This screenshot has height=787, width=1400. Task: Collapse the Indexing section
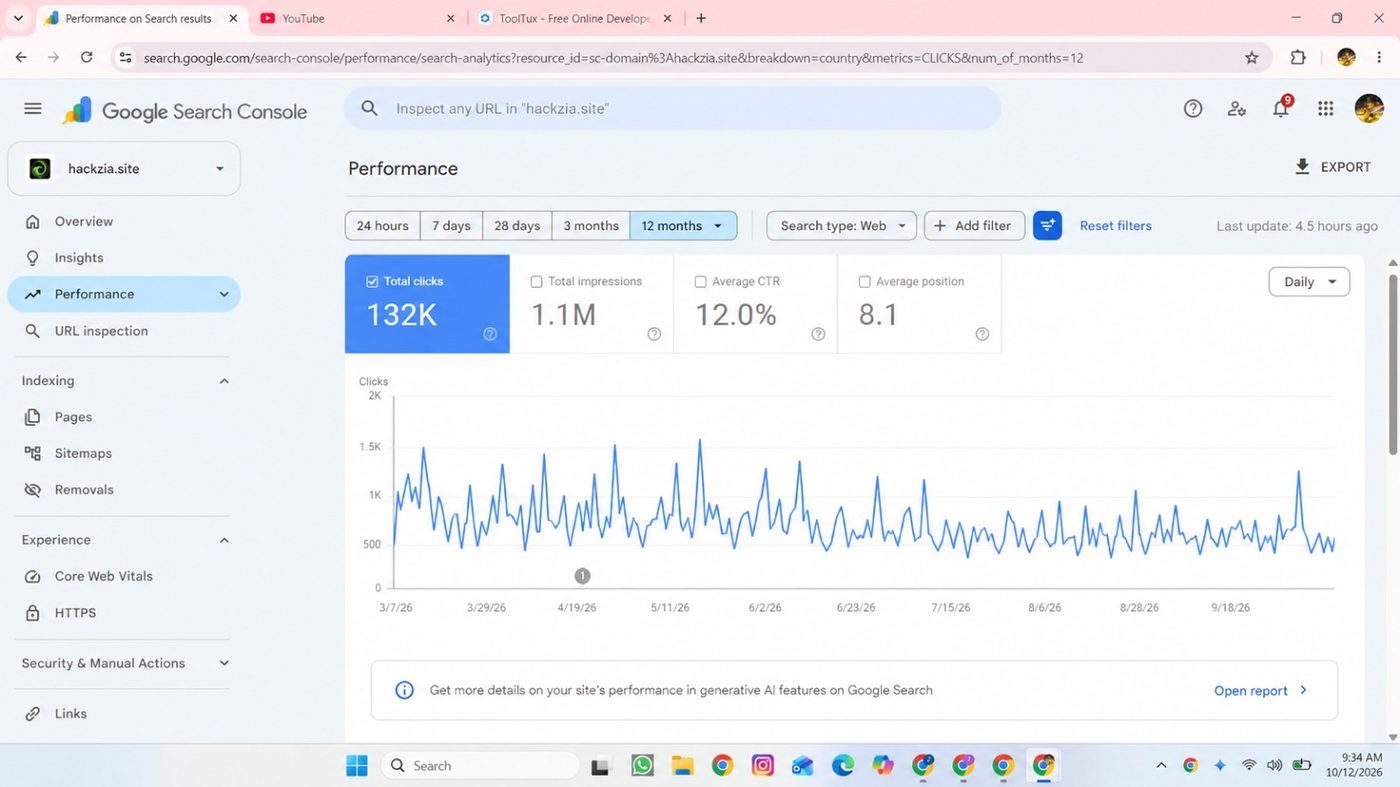[224, 381]
